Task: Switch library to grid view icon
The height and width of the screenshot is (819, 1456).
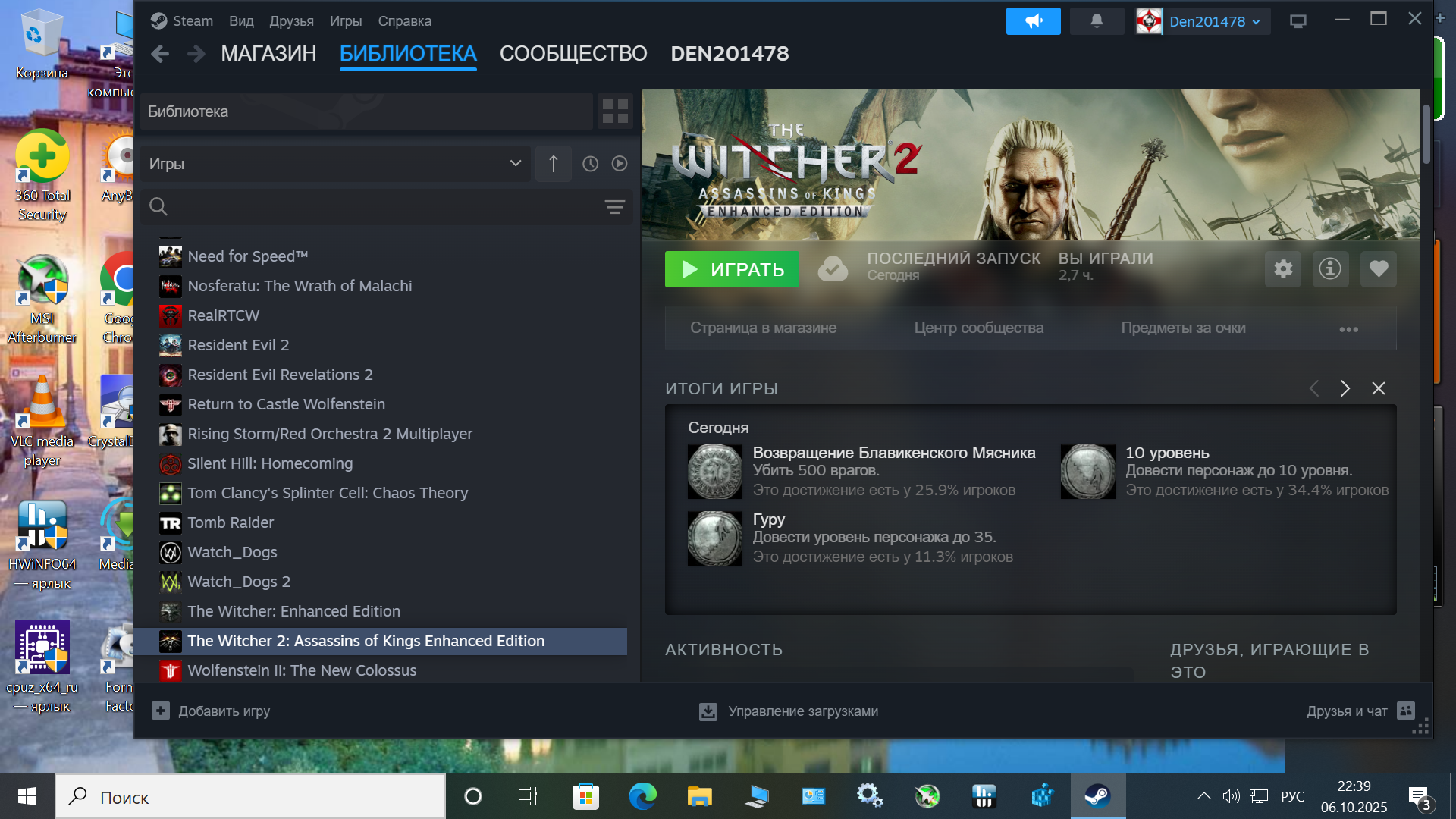Action: 615,111
